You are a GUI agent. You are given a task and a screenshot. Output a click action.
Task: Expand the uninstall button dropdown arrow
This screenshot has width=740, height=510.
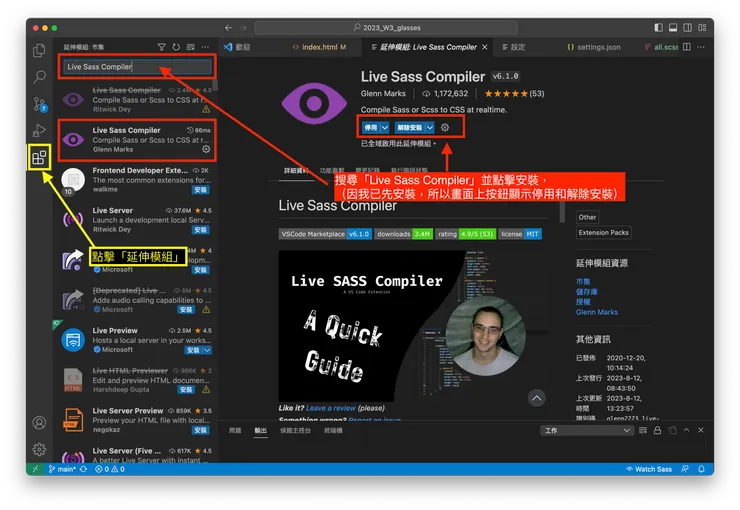(x=430, y=127)
